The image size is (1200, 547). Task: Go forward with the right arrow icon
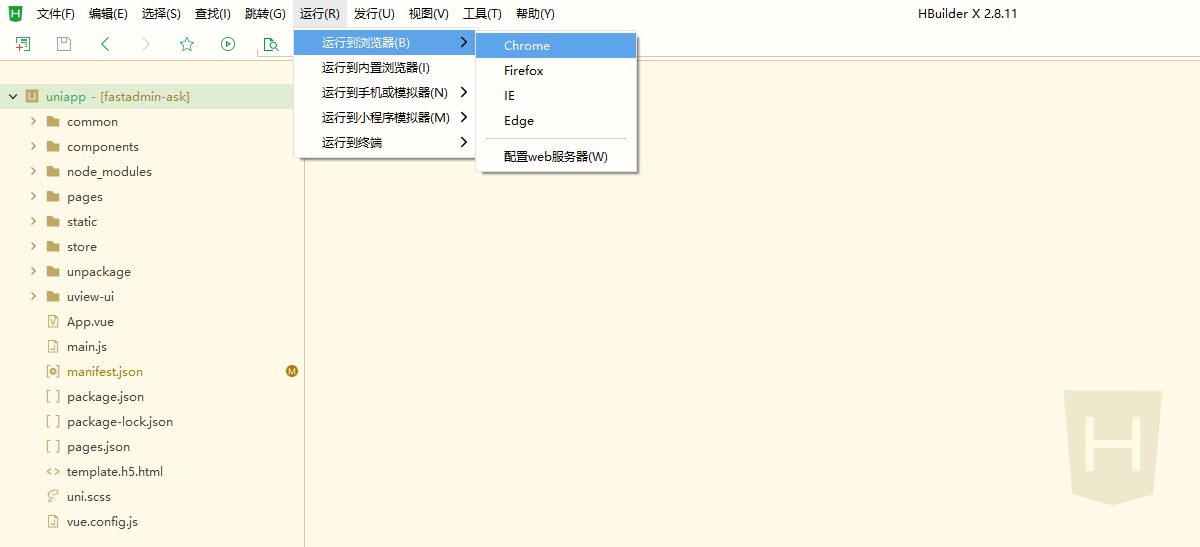(146, 44)
